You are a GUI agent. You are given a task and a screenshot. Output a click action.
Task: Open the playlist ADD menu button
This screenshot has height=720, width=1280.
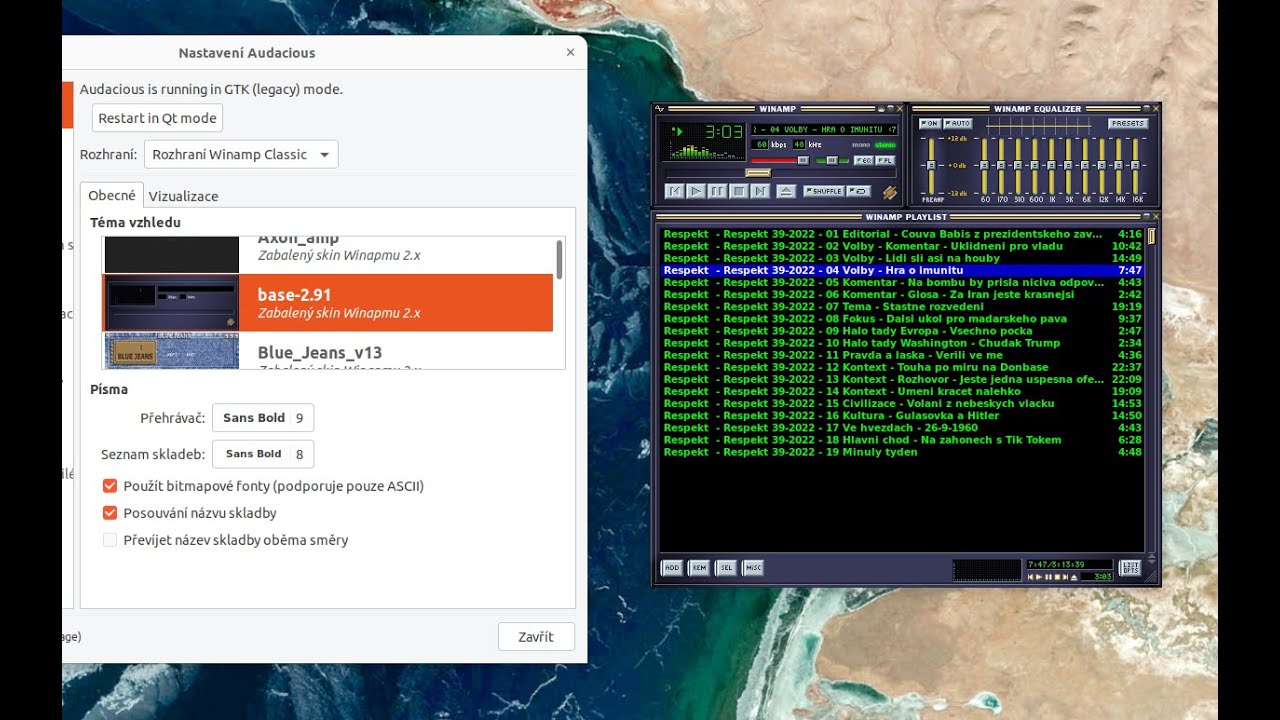[x=672, y=567]
